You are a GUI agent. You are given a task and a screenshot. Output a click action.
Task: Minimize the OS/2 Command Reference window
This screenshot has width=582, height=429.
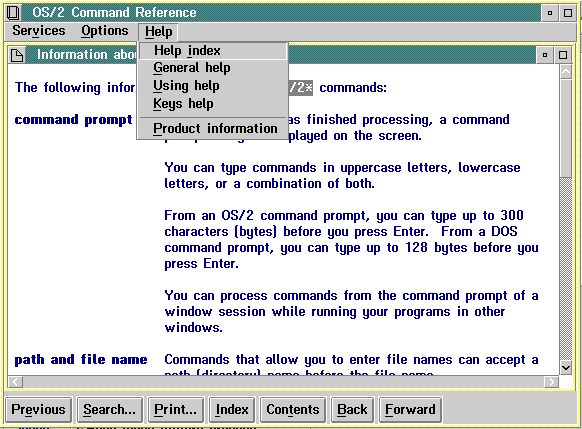click(550, 13)
